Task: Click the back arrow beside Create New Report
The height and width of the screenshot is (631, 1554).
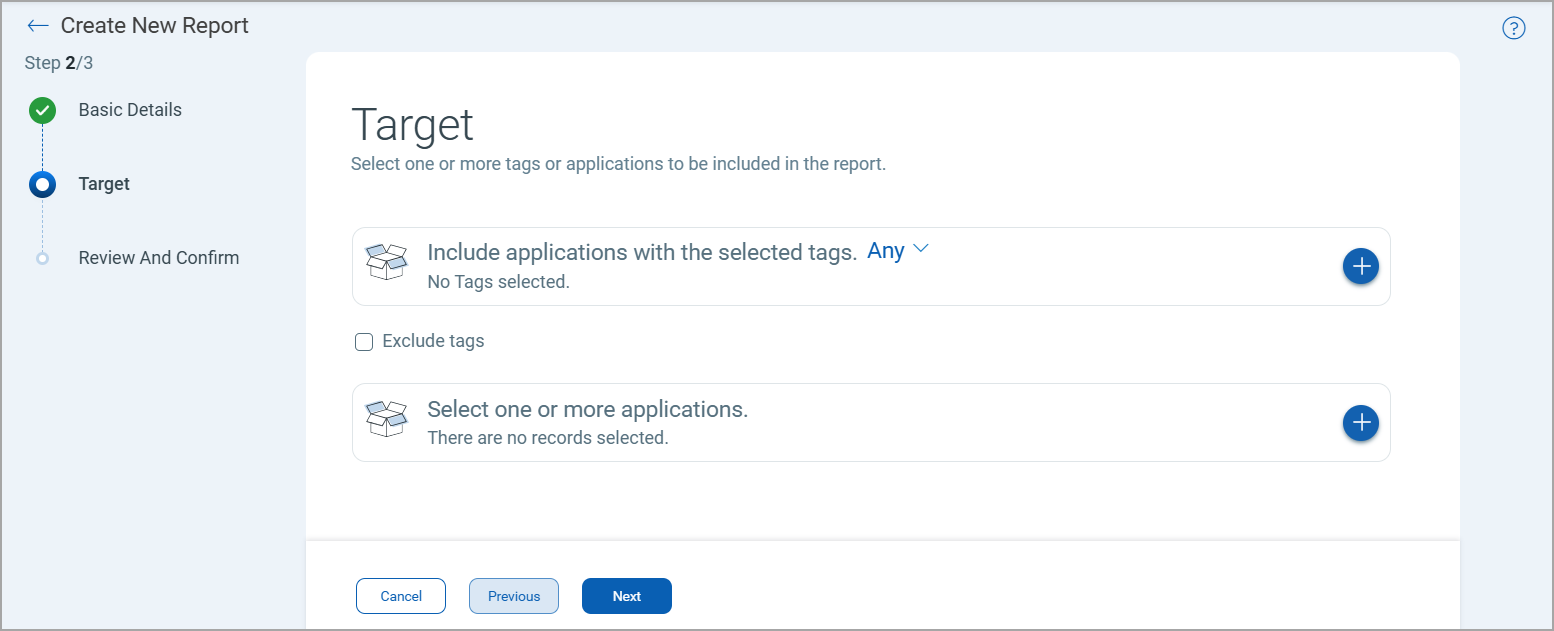Action: (x=38, y=26)
